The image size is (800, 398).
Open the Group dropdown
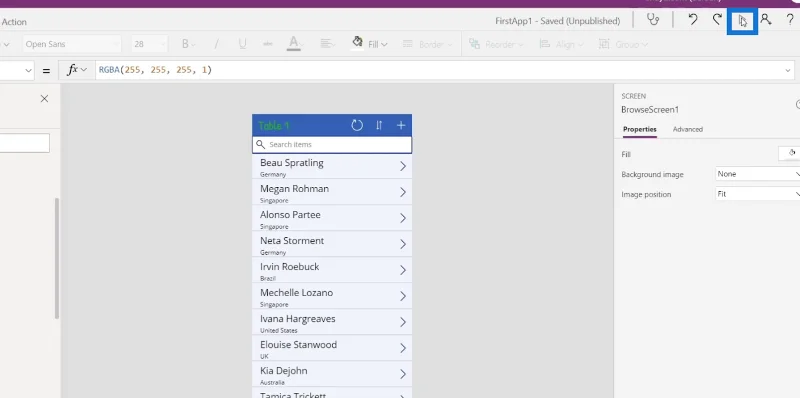click(x=623, y=44)
